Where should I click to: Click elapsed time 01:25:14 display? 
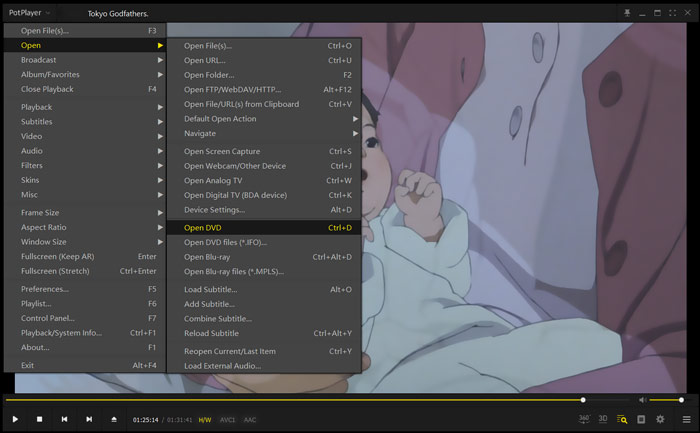pyautogui.click(x=146, y=420)
